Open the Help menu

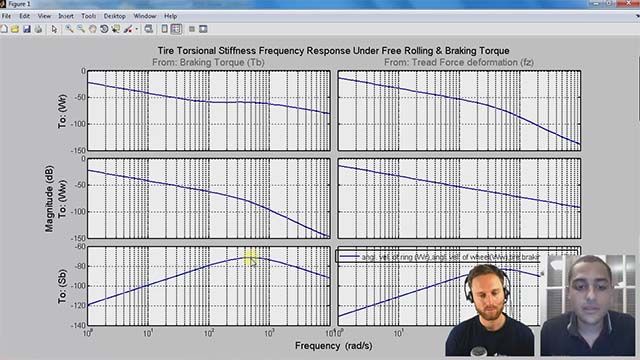coord(171,16)
